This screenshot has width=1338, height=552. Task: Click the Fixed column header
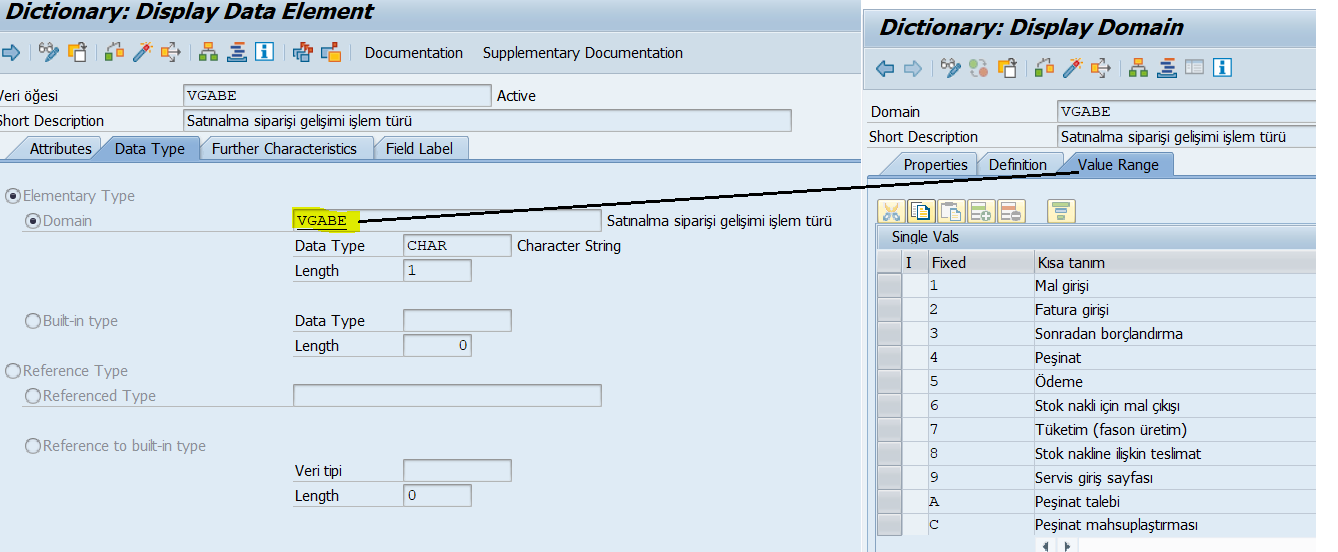point(980,262)
